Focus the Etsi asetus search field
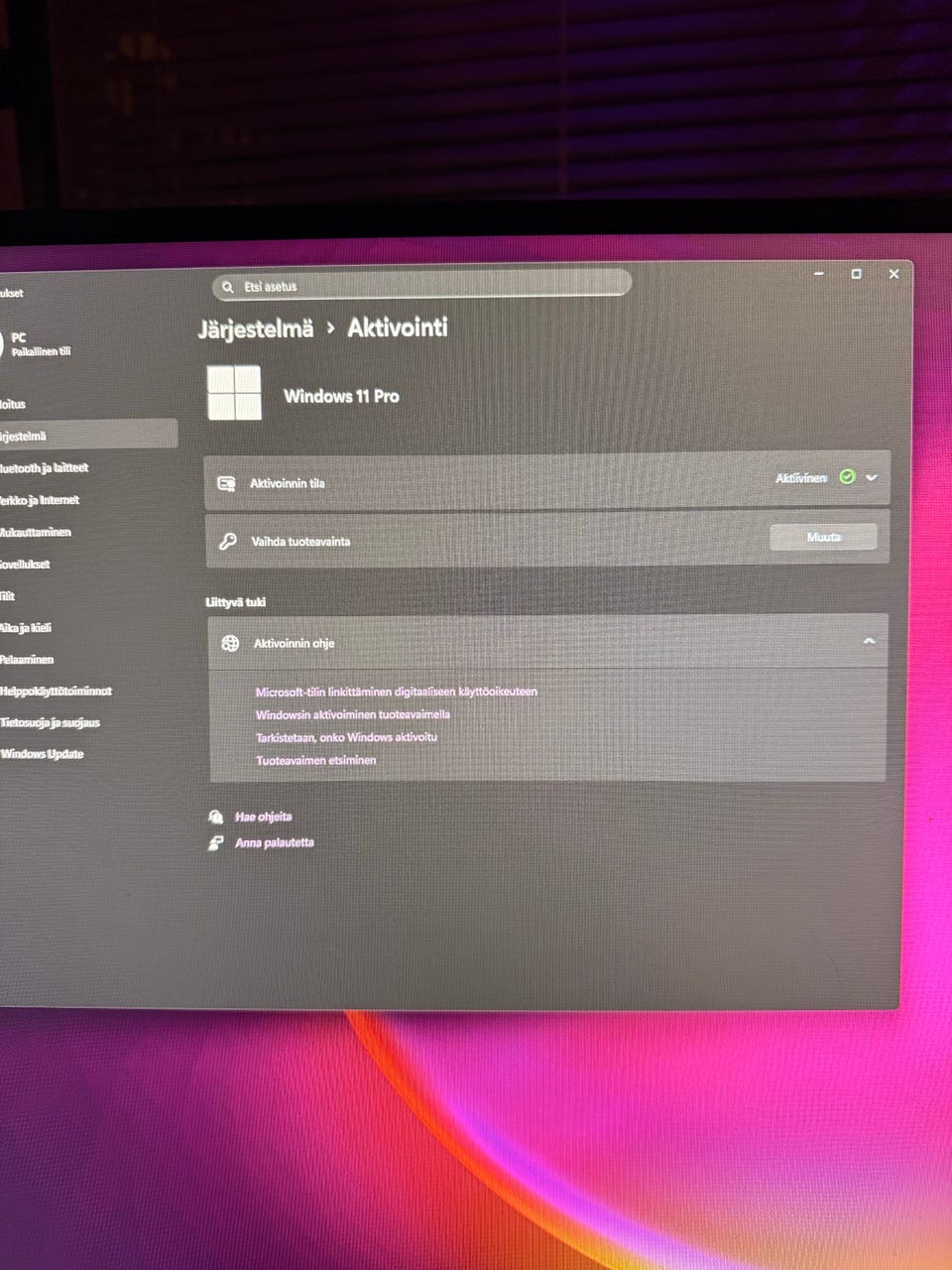Image resolution: width=952 pixels, height=1270 pixels. point(421,285)
